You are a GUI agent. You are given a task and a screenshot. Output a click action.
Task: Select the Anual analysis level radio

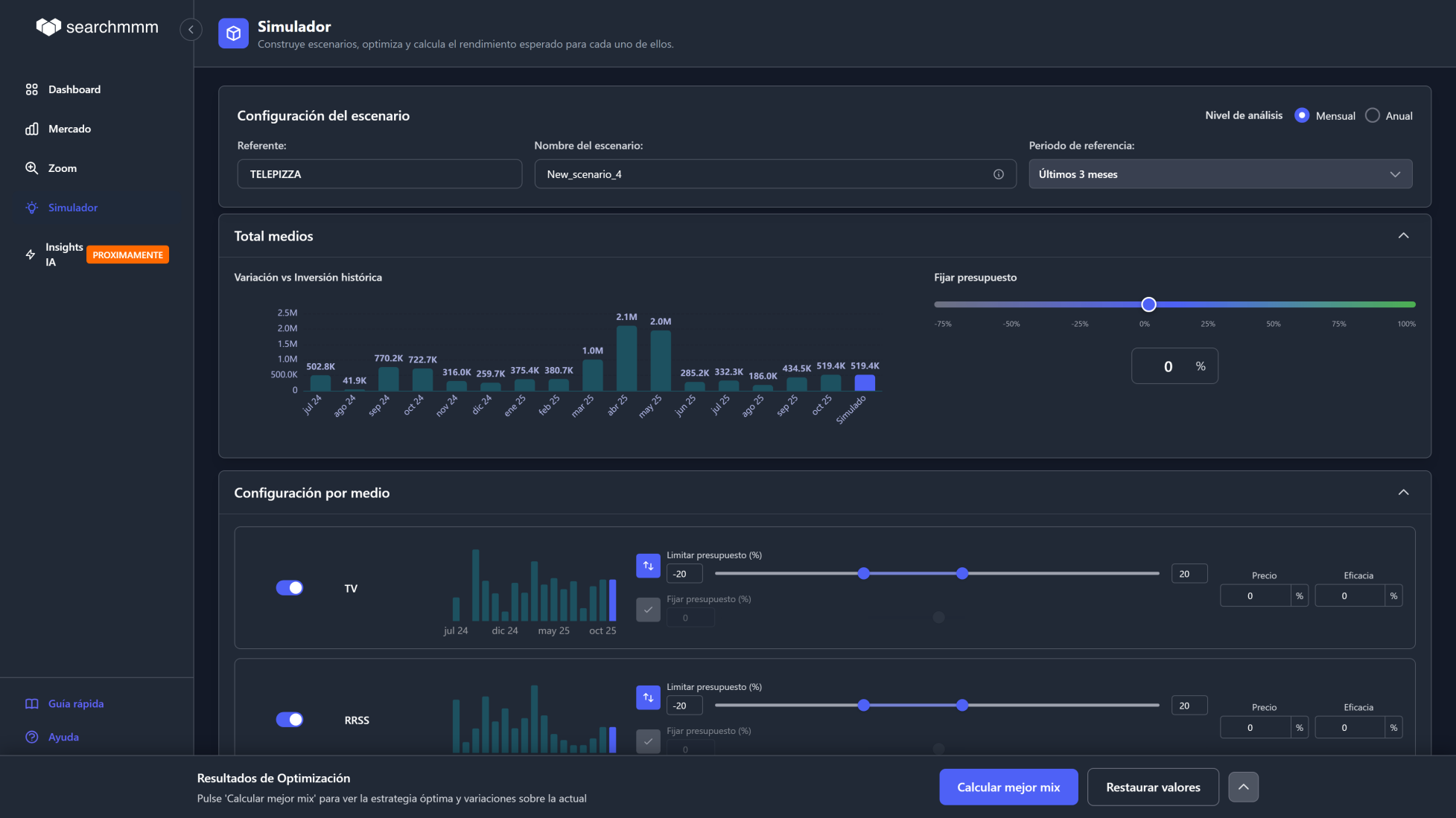coord(1373,115)
